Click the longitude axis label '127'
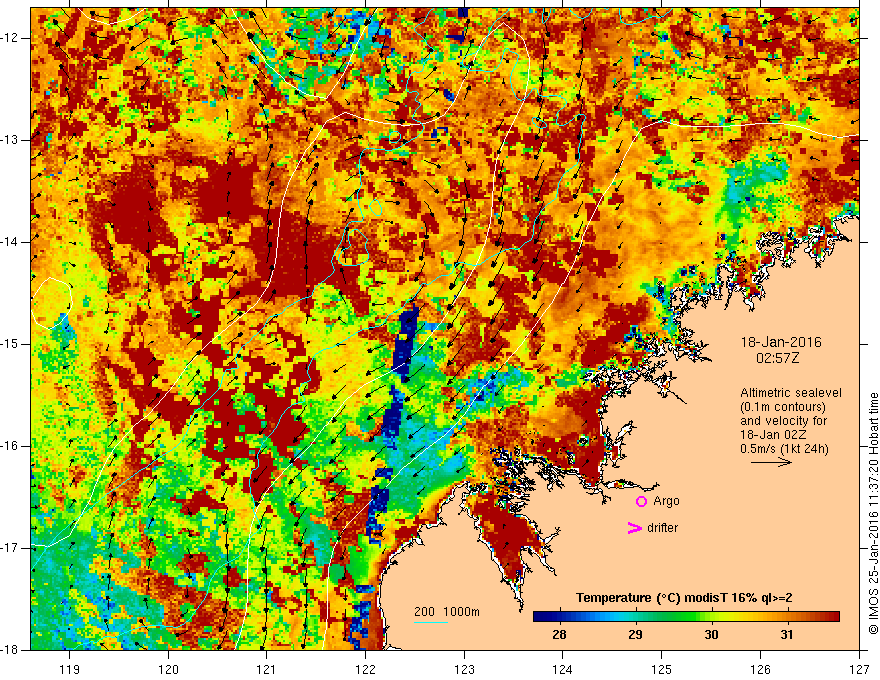Viewport: 880px width, 680px height. coord(859,669)
